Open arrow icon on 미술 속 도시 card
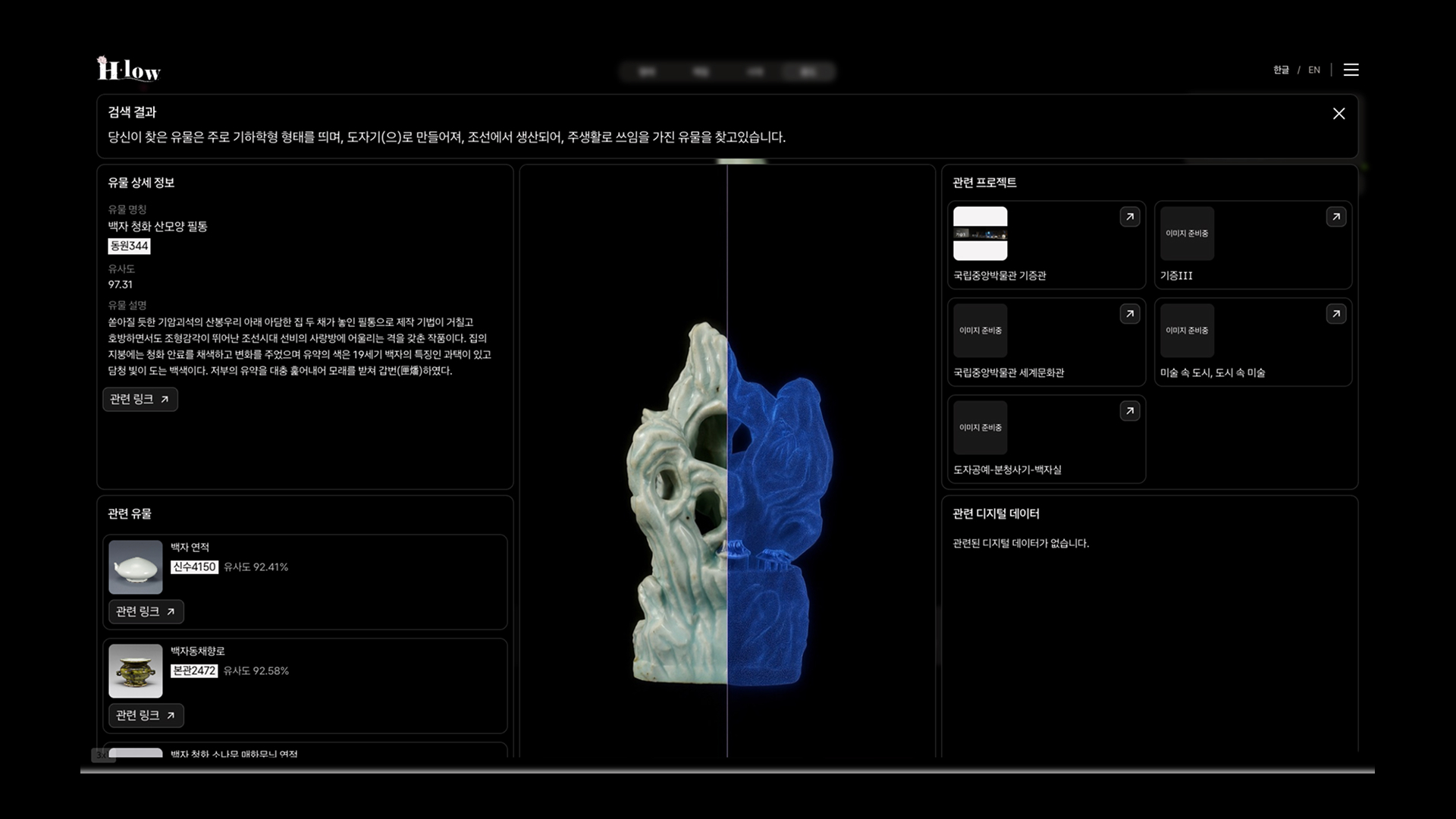The height and width of the screenshot is (819, 1456). pos(1335,314)
